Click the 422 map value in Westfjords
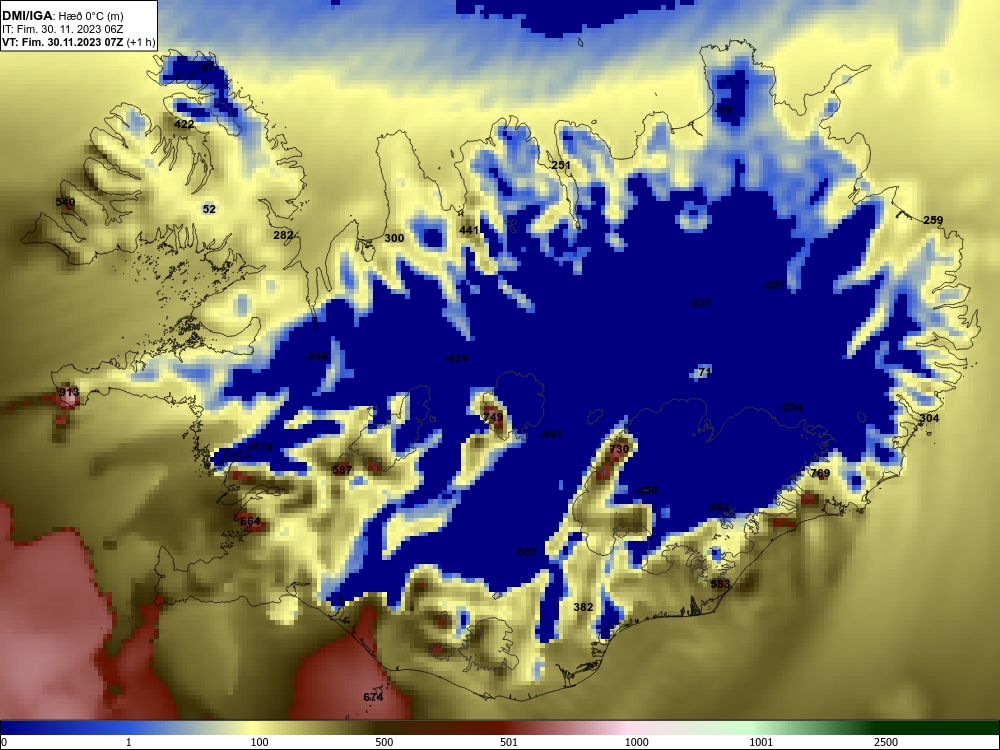Image resolution: width=1000 pixels, height=750 pixels. pos(184,124)
